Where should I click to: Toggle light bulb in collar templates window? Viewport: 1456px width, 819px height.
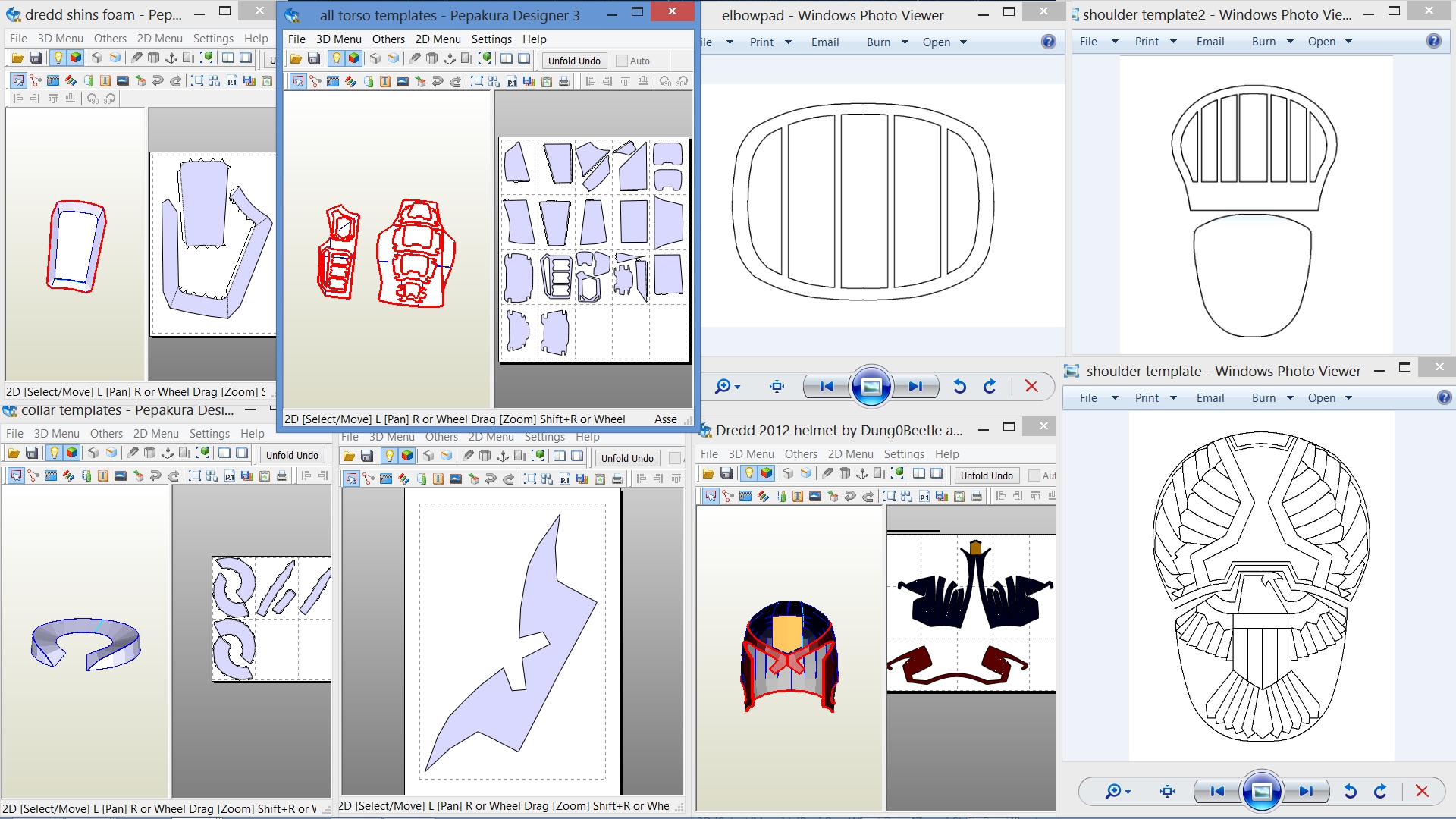[54, 453]
